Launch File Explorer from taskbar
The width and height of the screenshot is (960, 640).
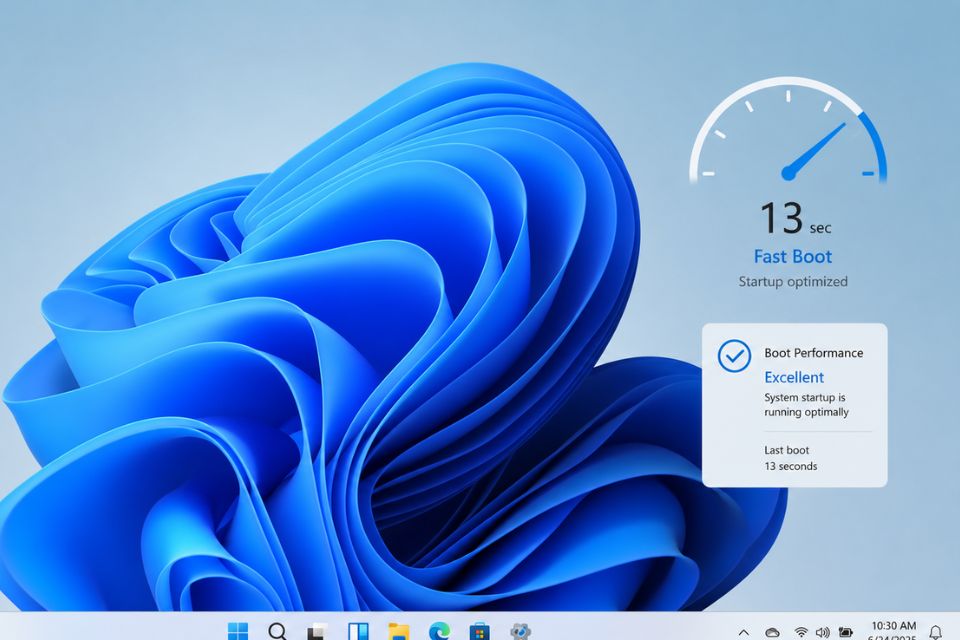tap(399, 631)
